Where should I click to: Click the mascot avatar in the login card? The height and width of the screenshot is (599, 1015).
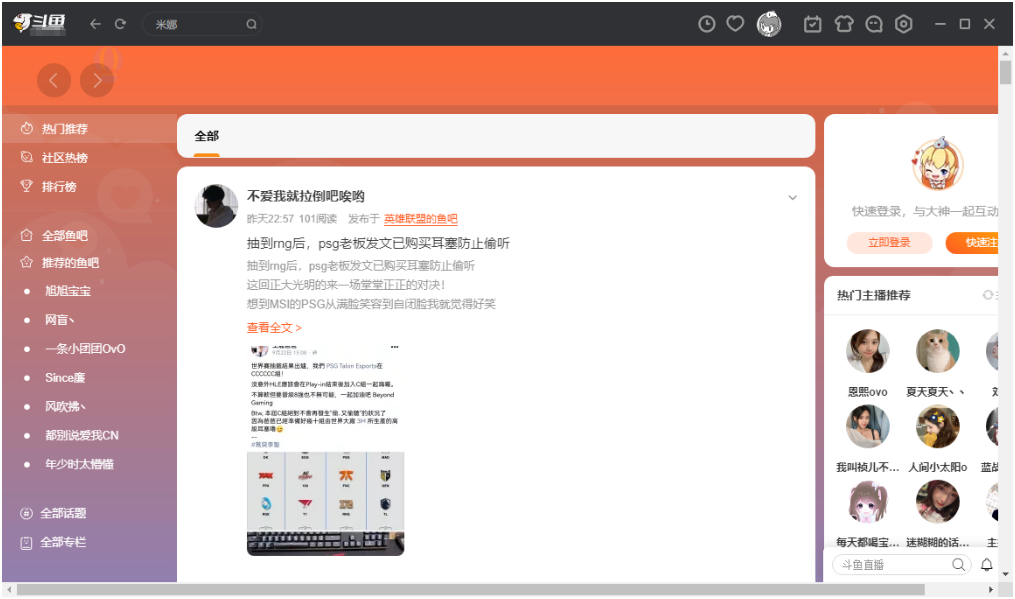937,164
